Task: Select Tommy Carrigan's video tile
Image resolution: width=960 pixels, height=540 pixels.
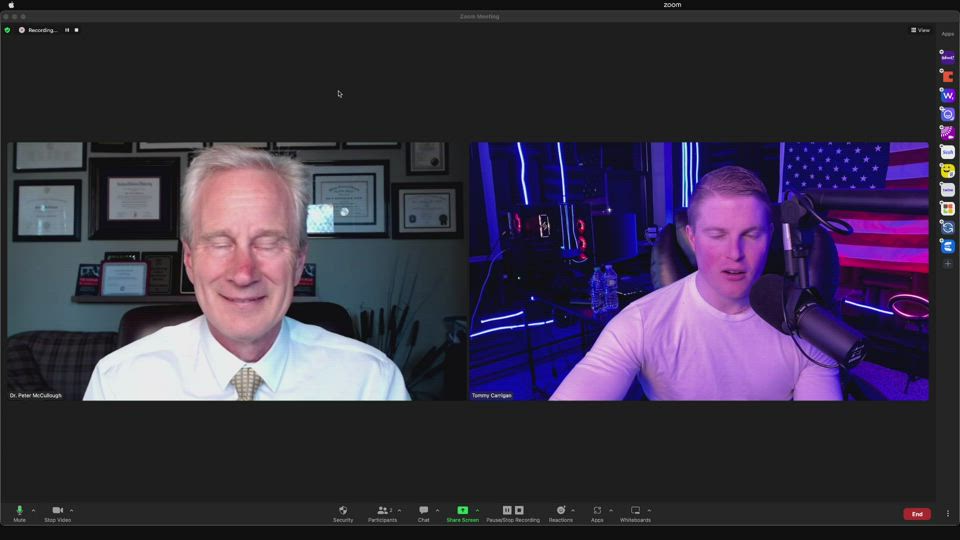Action: 698,271
